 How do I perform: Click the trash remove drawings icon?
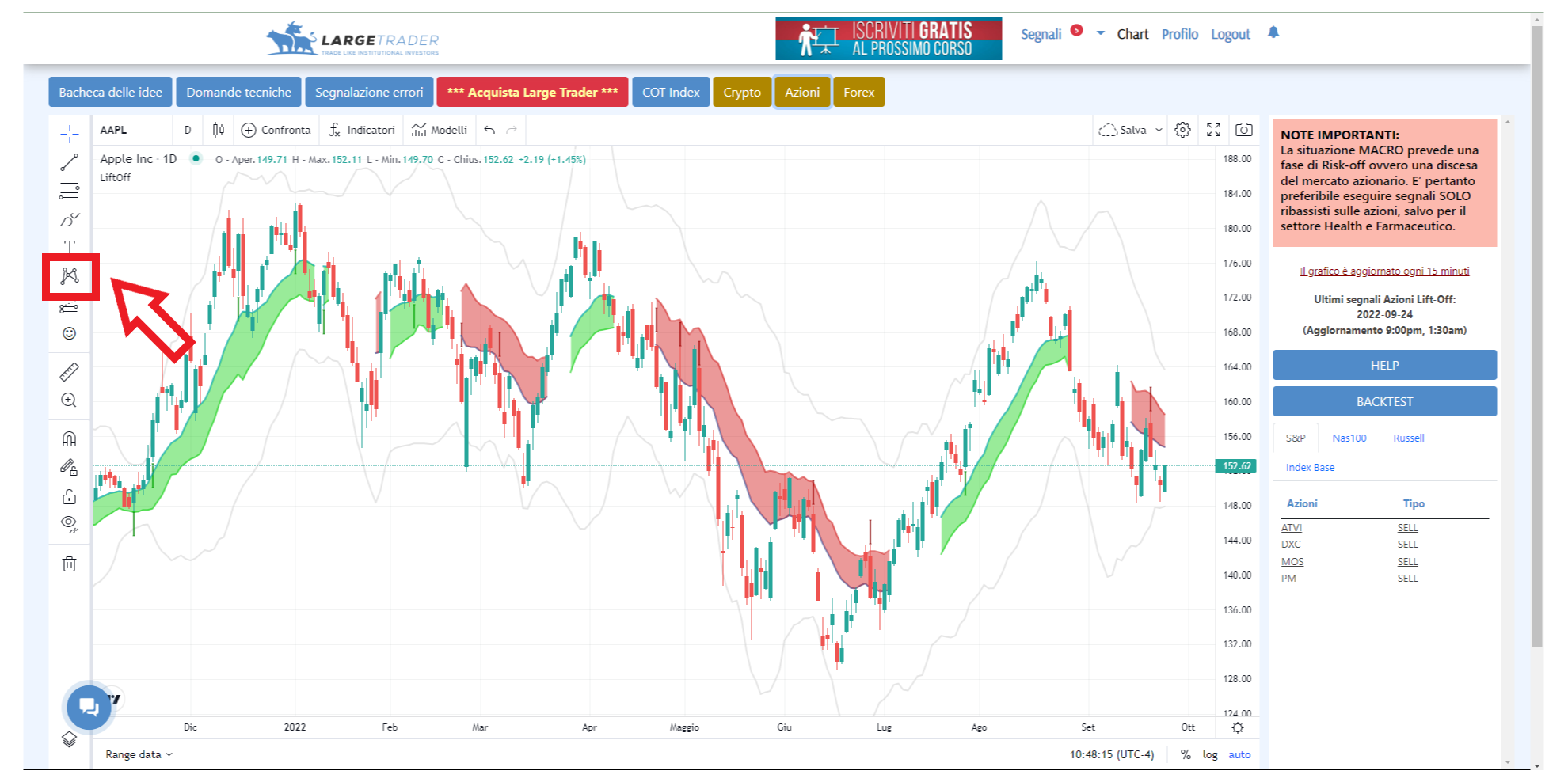[70, 564]
